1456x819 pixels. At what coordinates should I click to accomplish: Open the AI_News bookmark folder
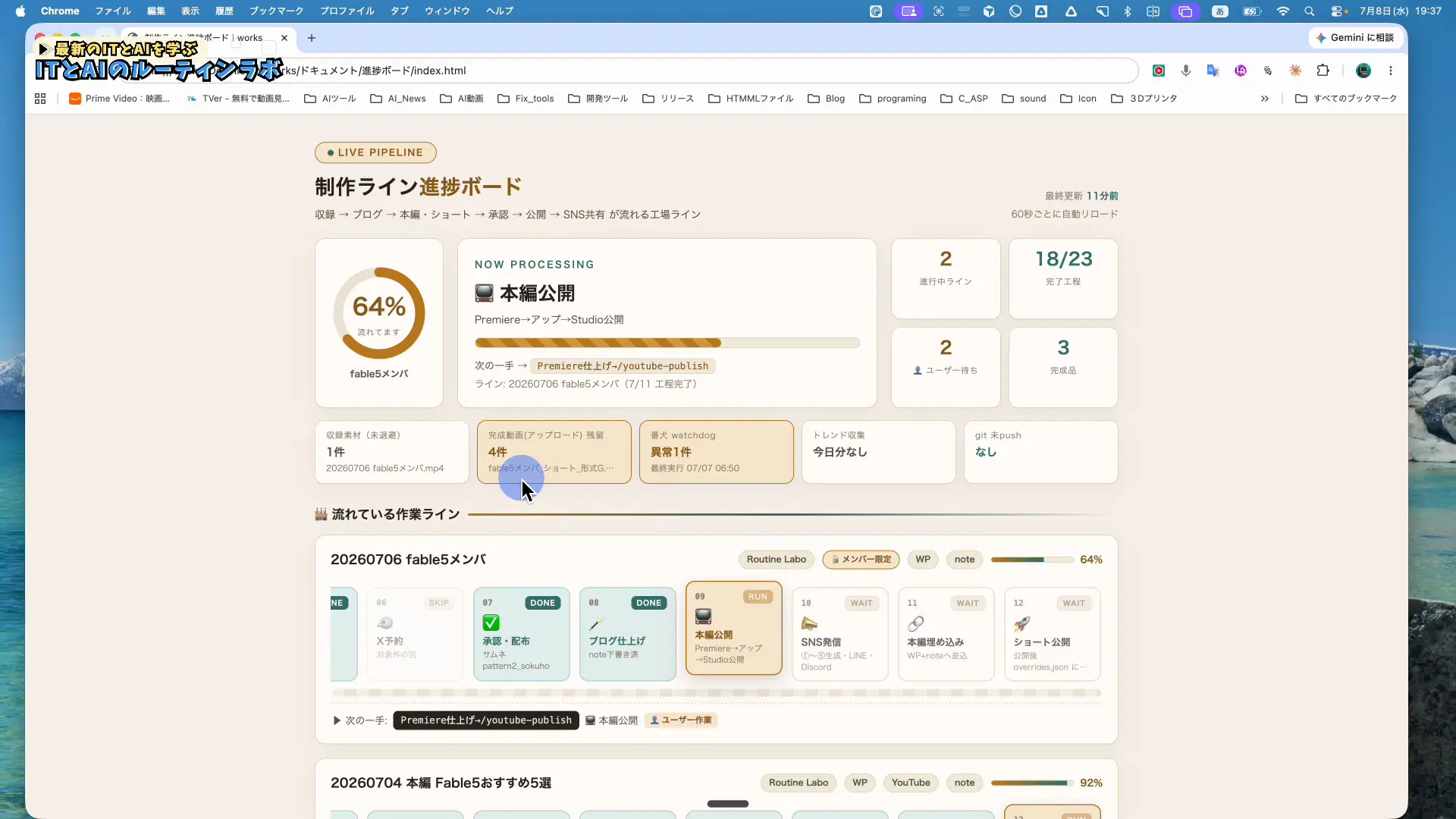click(398, 99)
